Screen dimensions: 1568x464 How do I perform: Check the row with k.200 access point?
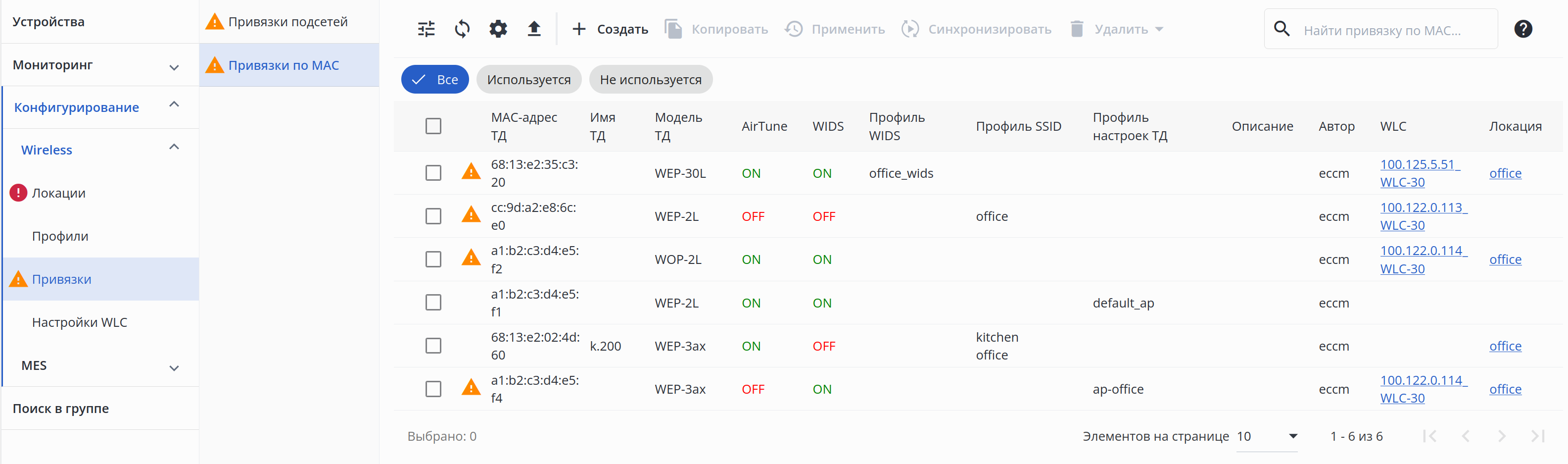433,346
